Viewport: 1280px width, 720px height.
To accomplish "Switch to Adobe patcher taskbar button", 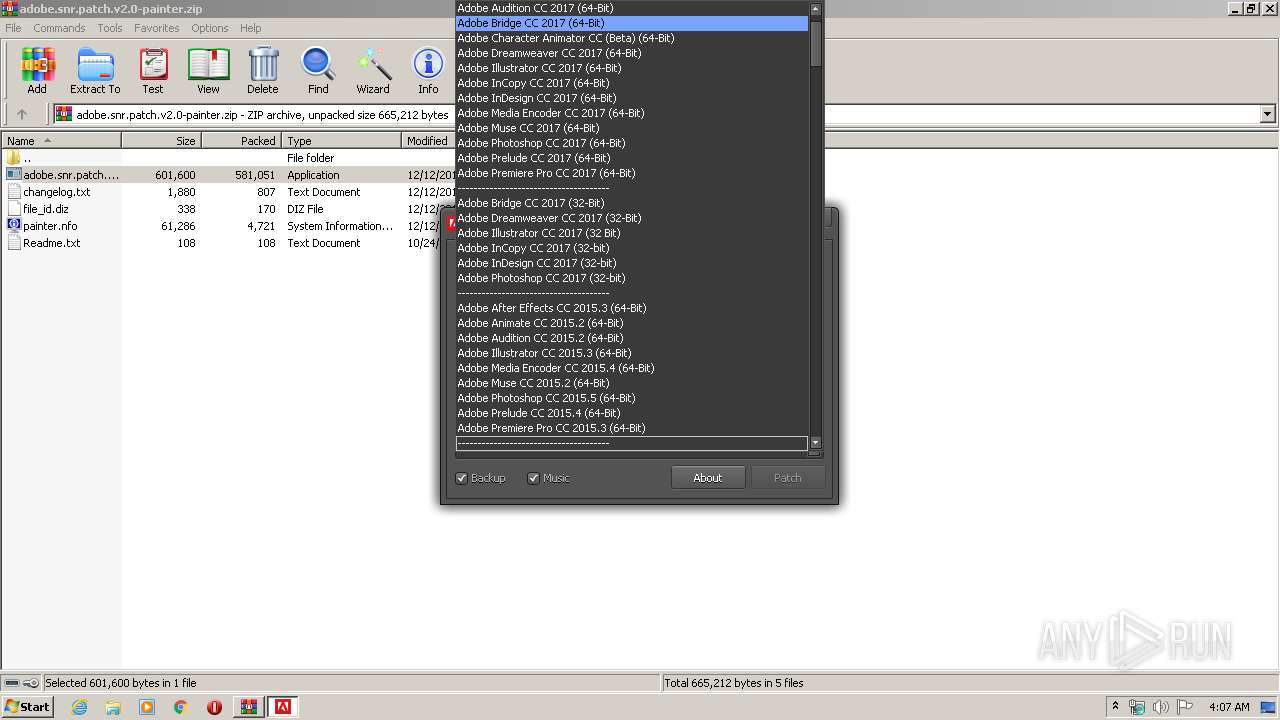I will [x=283, y=707].
